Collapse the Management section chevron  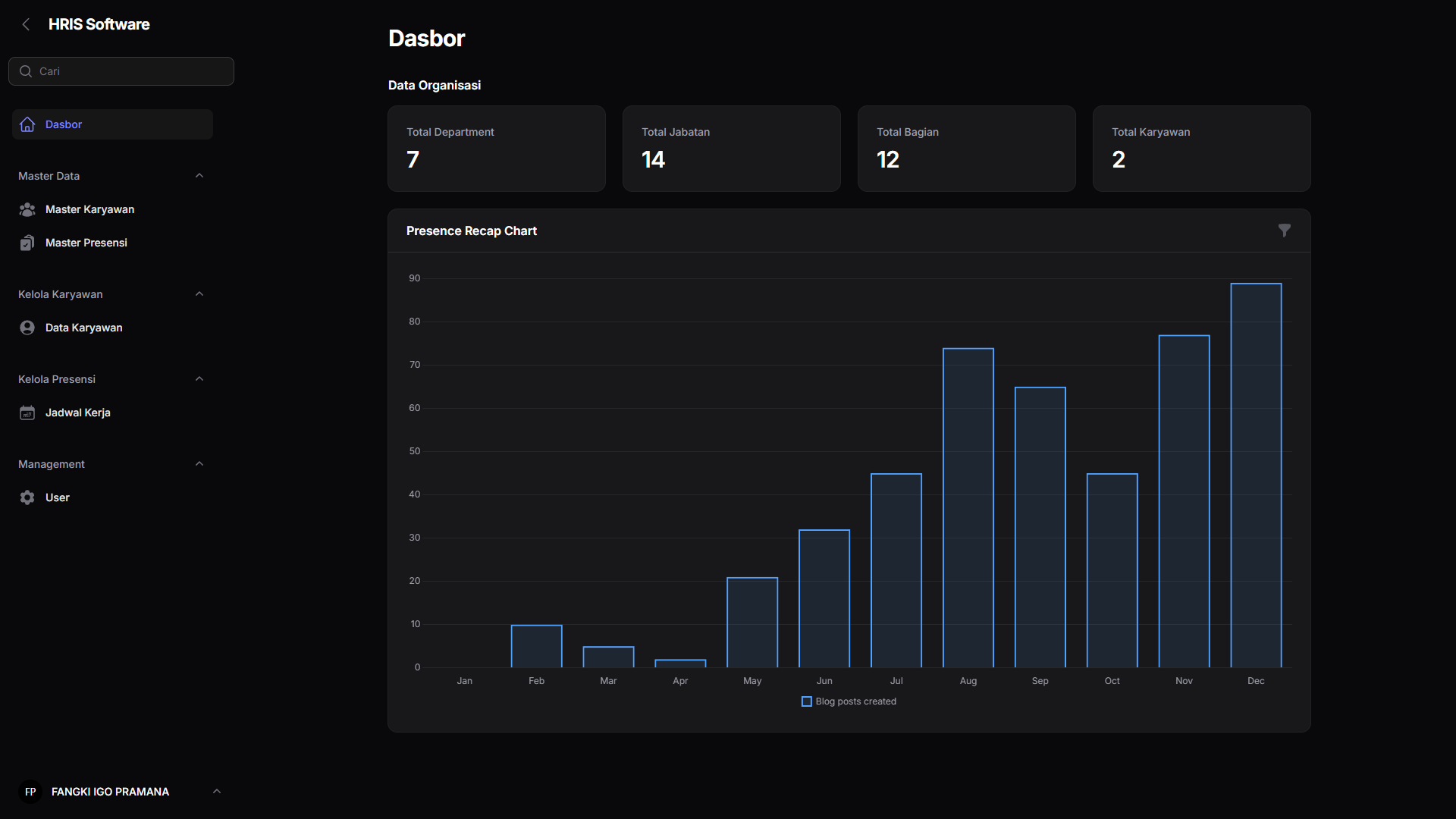tap(199, 464)
